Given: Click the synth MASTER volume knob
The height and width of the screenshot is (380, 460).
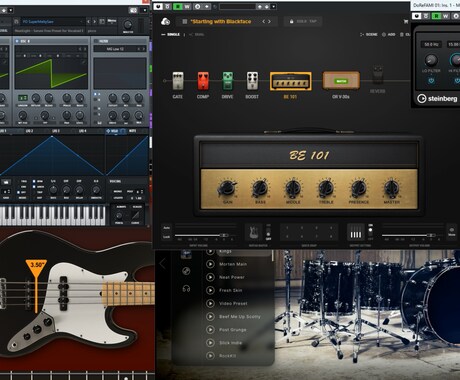Looking at the screenshot, I should click(x=128, y=24).
